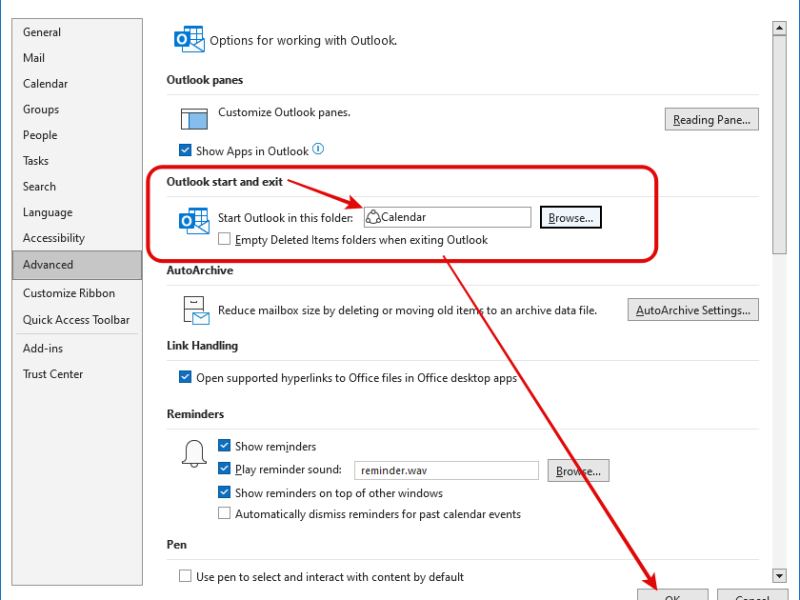Click the info icon next to Show Apps in Outlook

[x=318, y=149]
